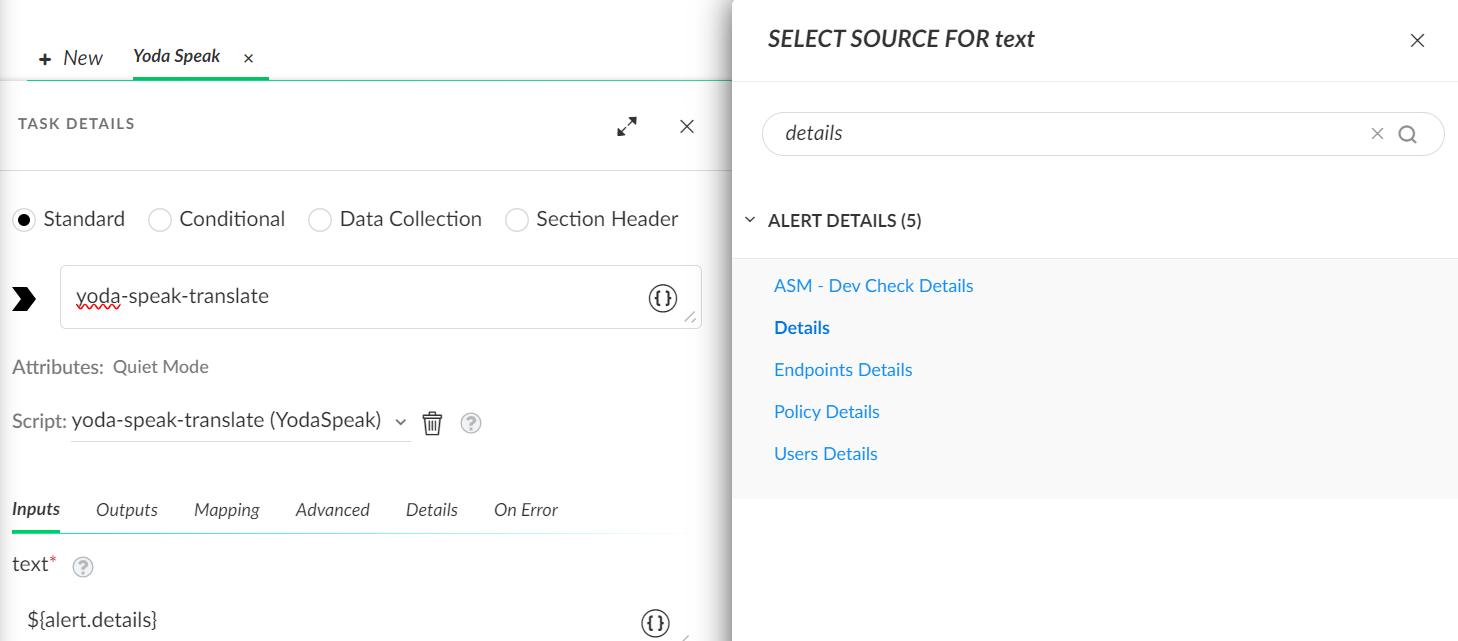Switch to the Yoda Speak tab
The width and height of the screenshot is (1458, 641).
pos(177,56)
